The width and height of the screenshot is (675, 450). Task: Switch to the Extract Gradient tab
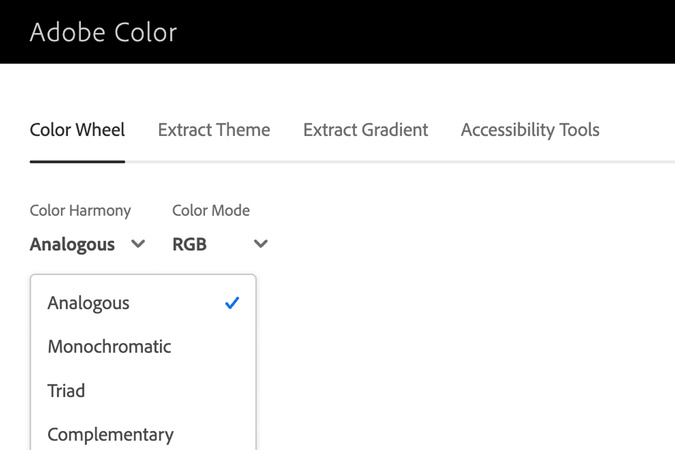point(365,130)
